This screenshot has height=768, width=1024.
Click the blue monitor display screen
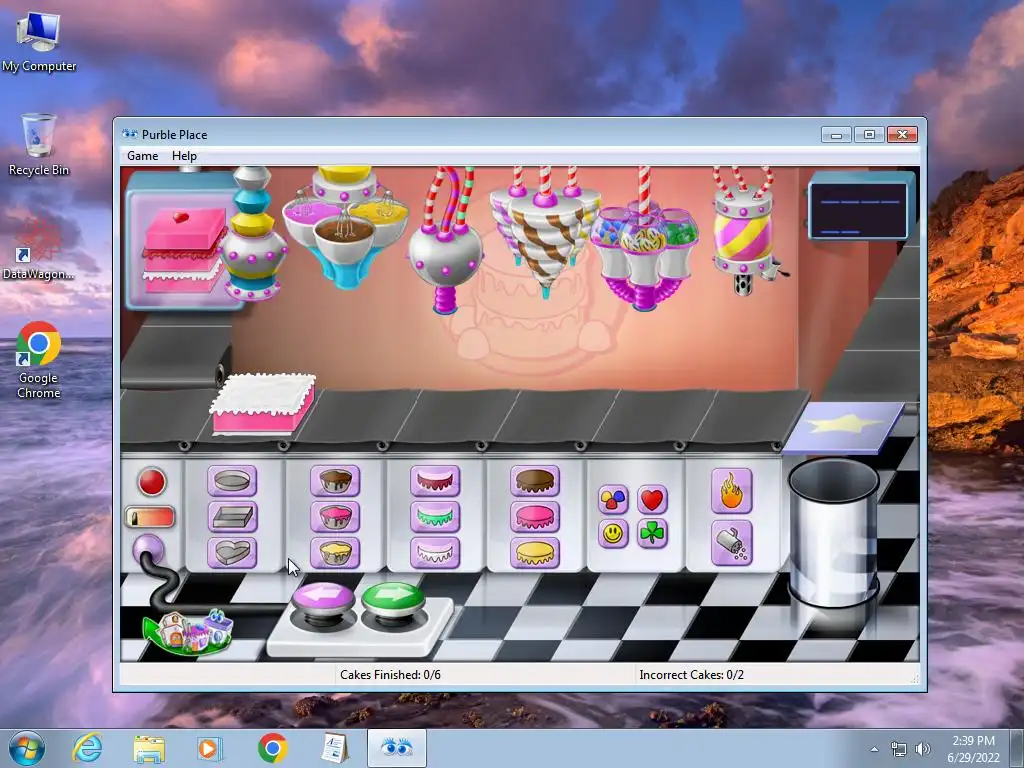click(x=861, y=208)
